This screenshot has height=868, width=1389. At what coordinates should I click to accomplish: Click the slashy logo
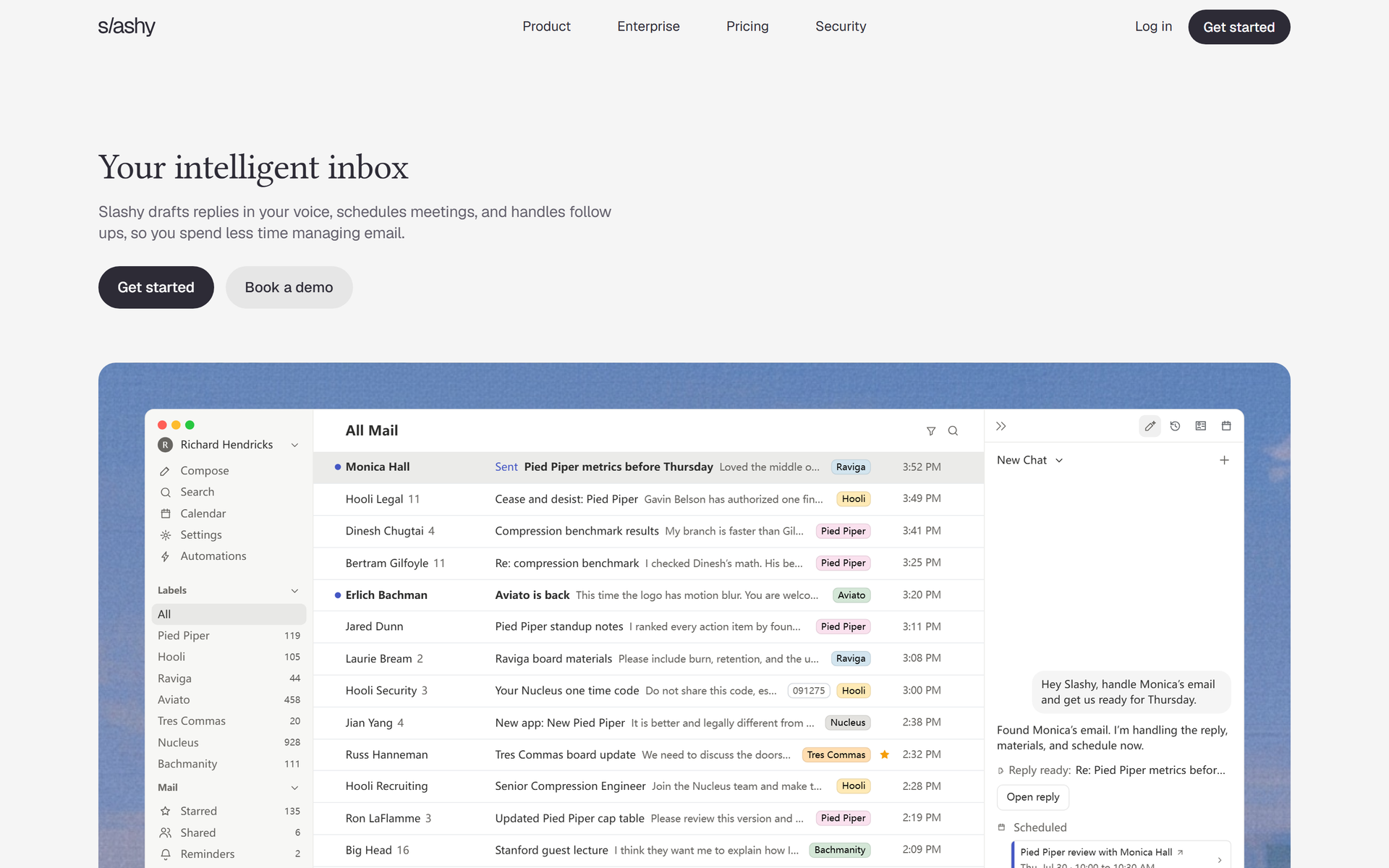[x=127, y=27]
